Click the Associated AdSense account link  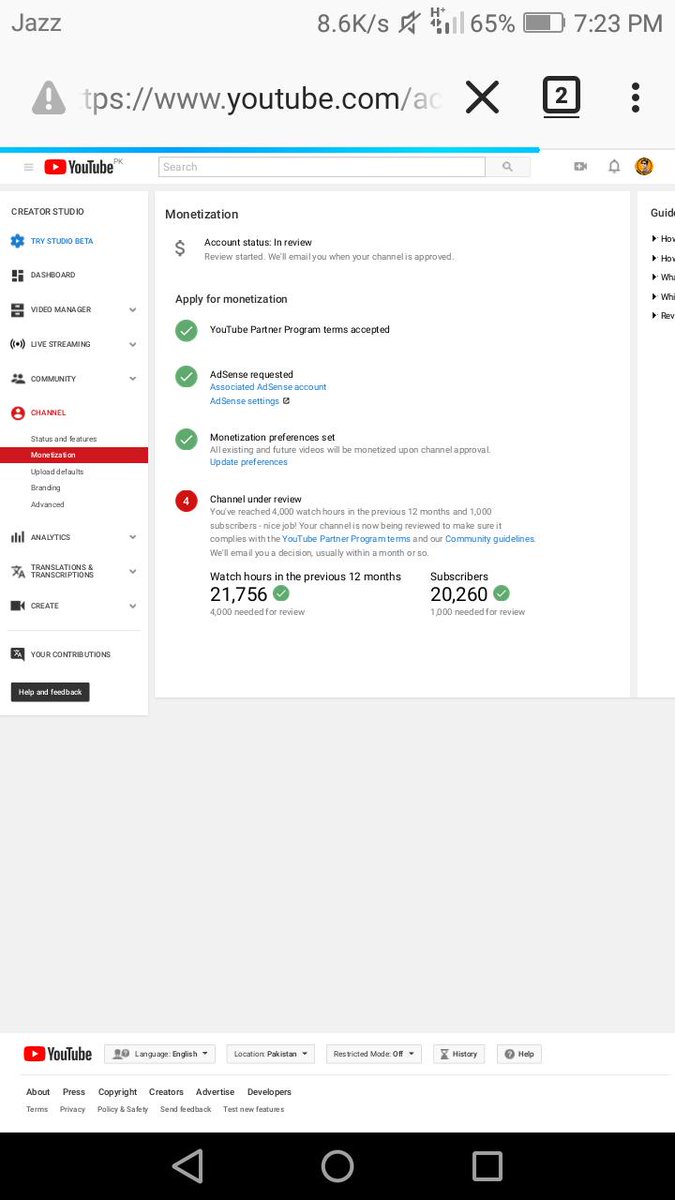[268, 387]
